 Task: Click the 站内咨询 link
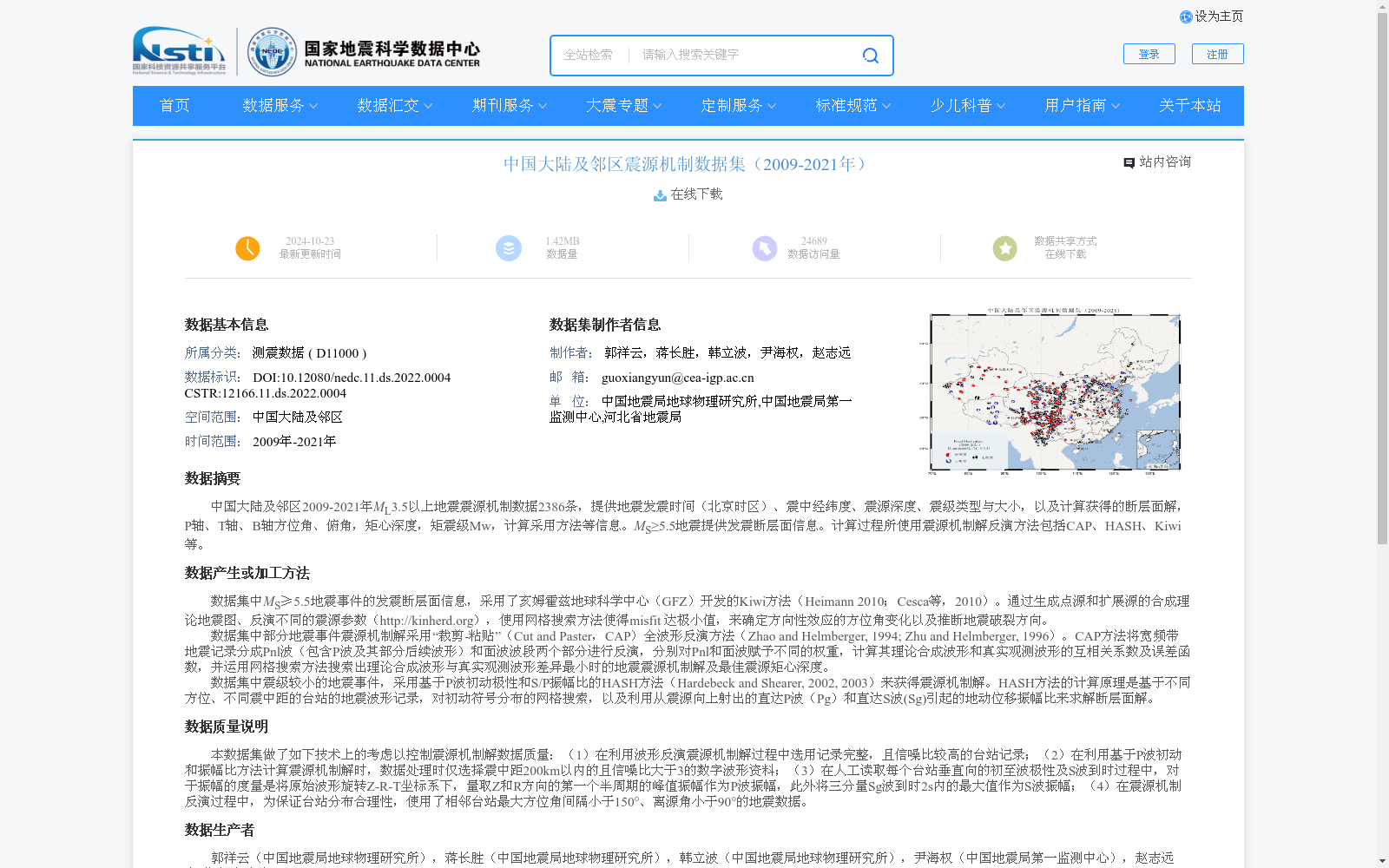tap(1166, 162)
